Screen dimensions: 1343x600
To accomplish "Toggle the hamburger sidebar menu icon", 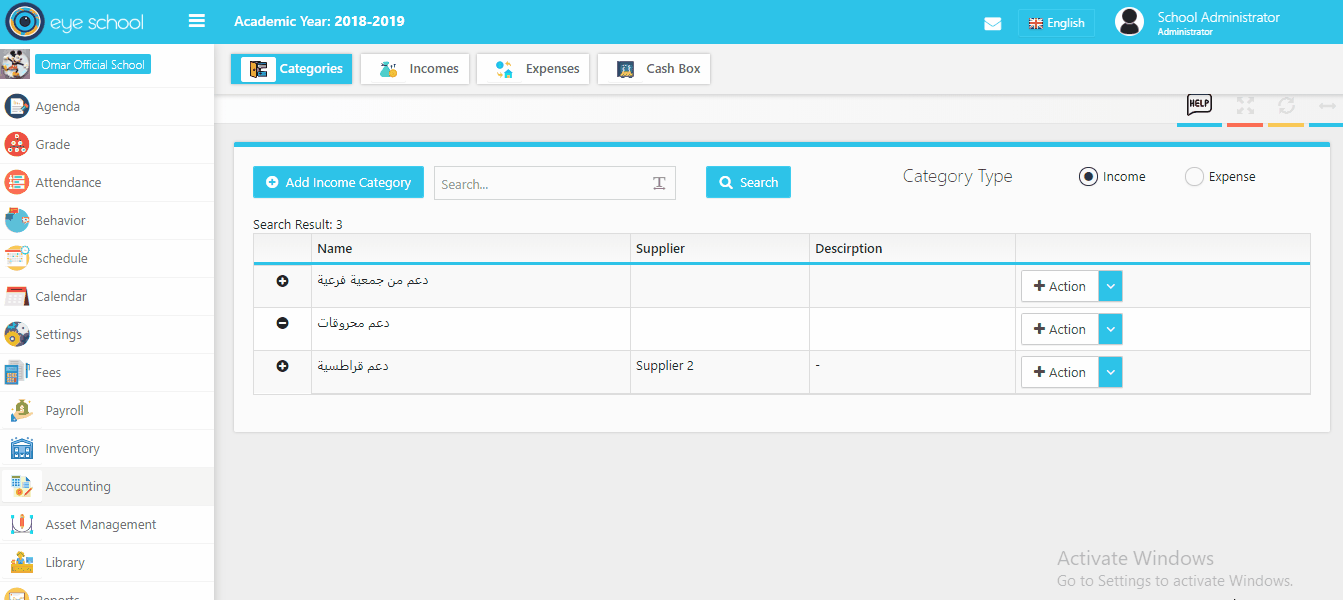I will click(197, 21).
